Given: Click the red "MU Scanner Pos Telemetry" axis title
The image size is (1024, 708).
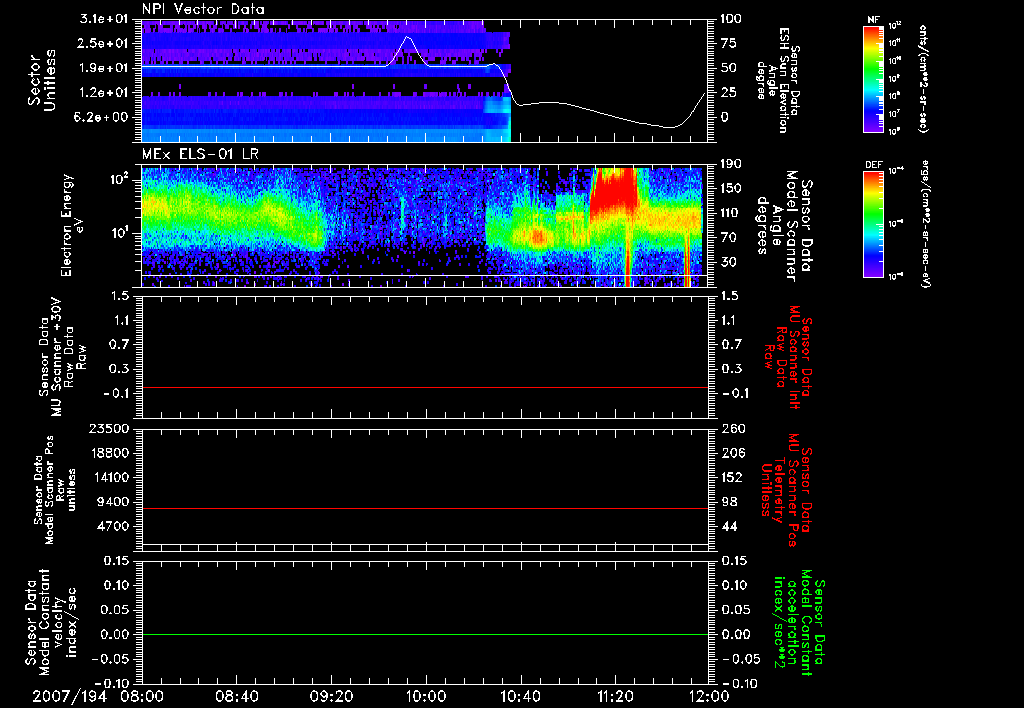Looking at the screenshot, I should [787, 489].
